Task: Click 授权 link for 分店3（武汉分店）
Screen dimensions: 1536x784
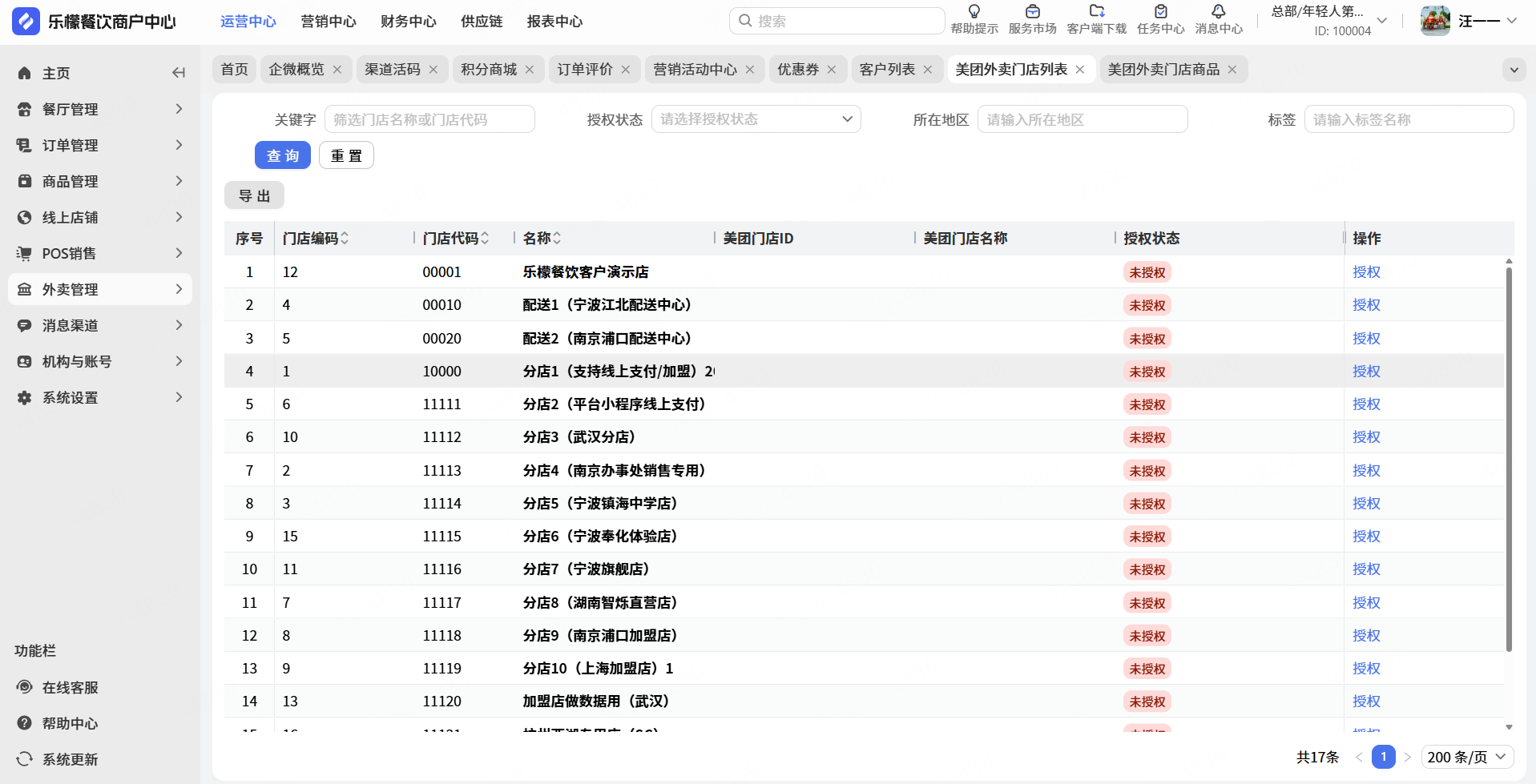Action: point(1366,437)
